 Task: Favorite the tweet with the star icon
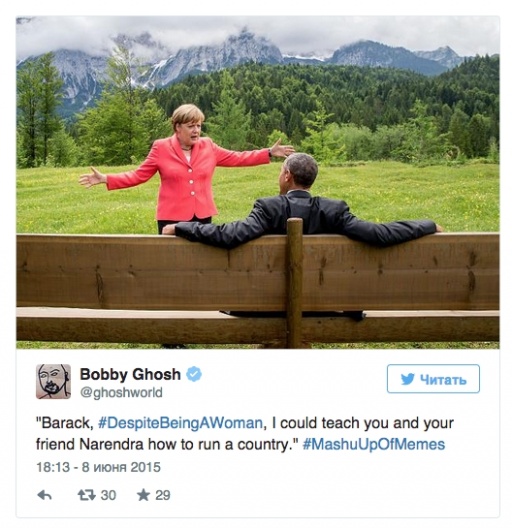(143, 495)
